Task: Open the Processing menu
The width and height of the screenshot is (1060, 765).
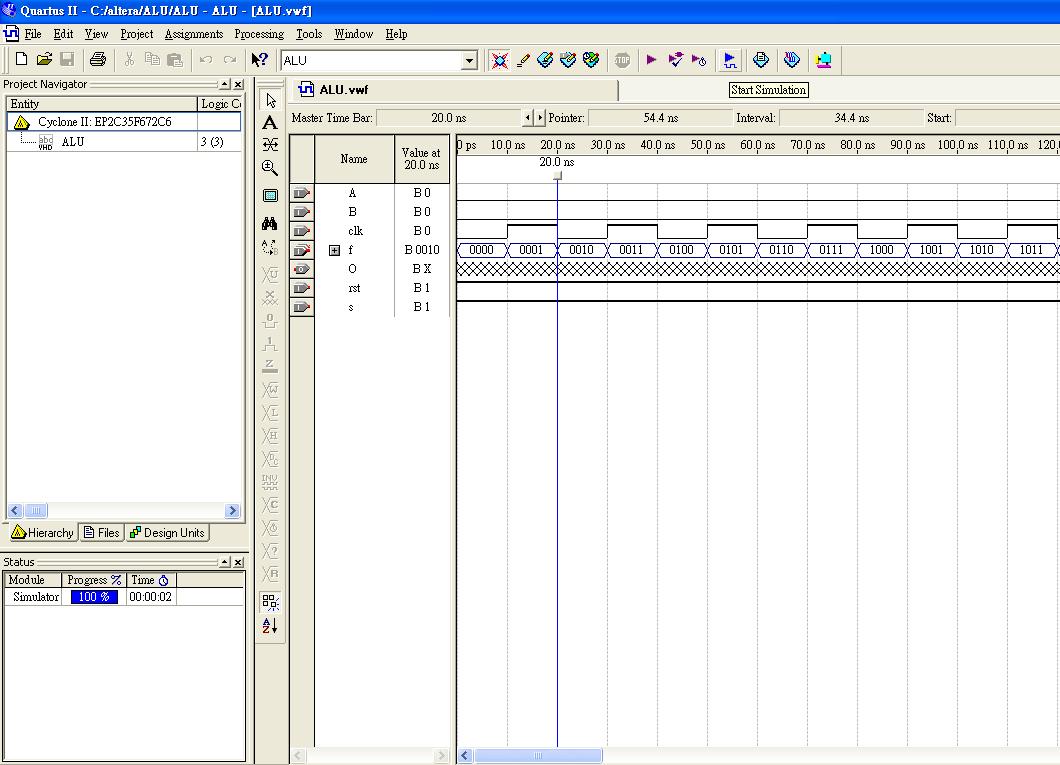Action: [x=259, y=34]
